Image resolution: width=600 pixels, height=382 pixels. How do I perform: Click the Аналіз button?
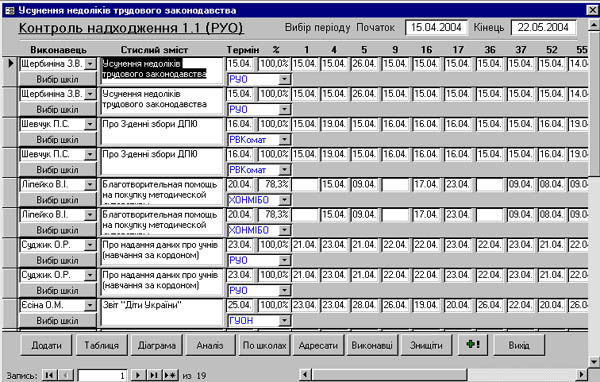pyautogui.click(x=210, y=345)
